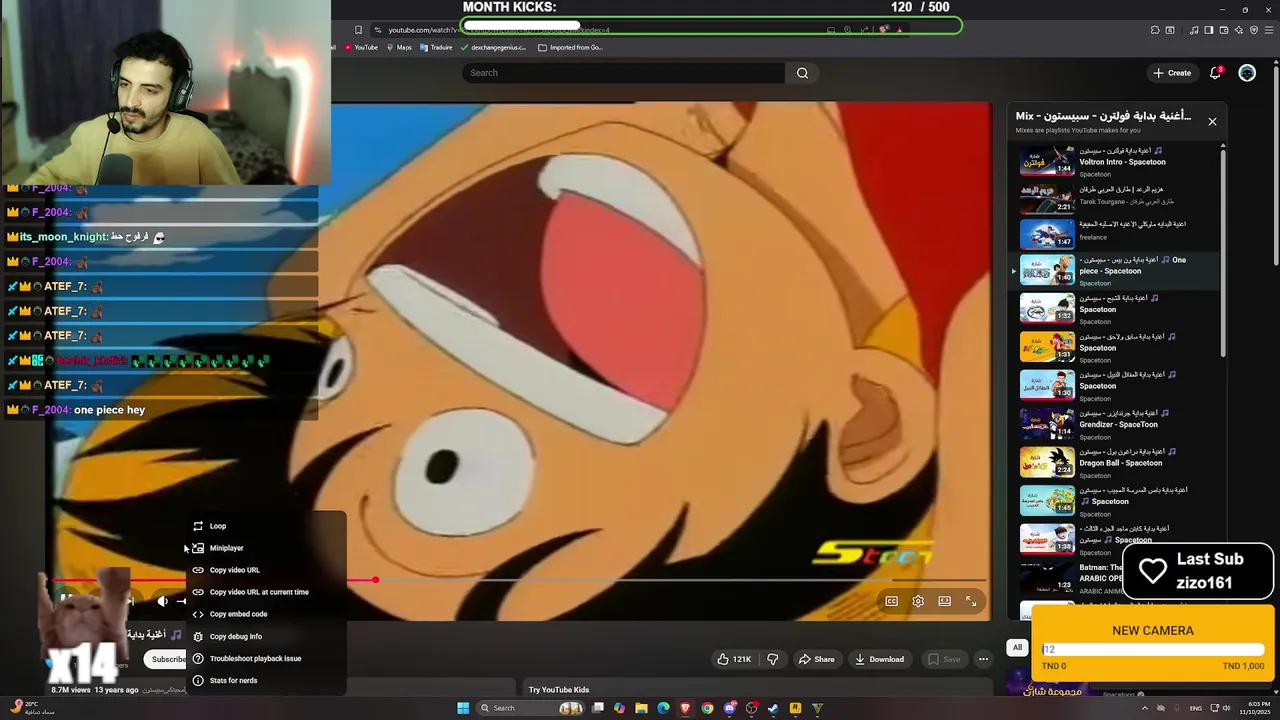Select the All filter chip
Screen dimensions: 1280x720
pyautogui.click(x=1017, y=647)
